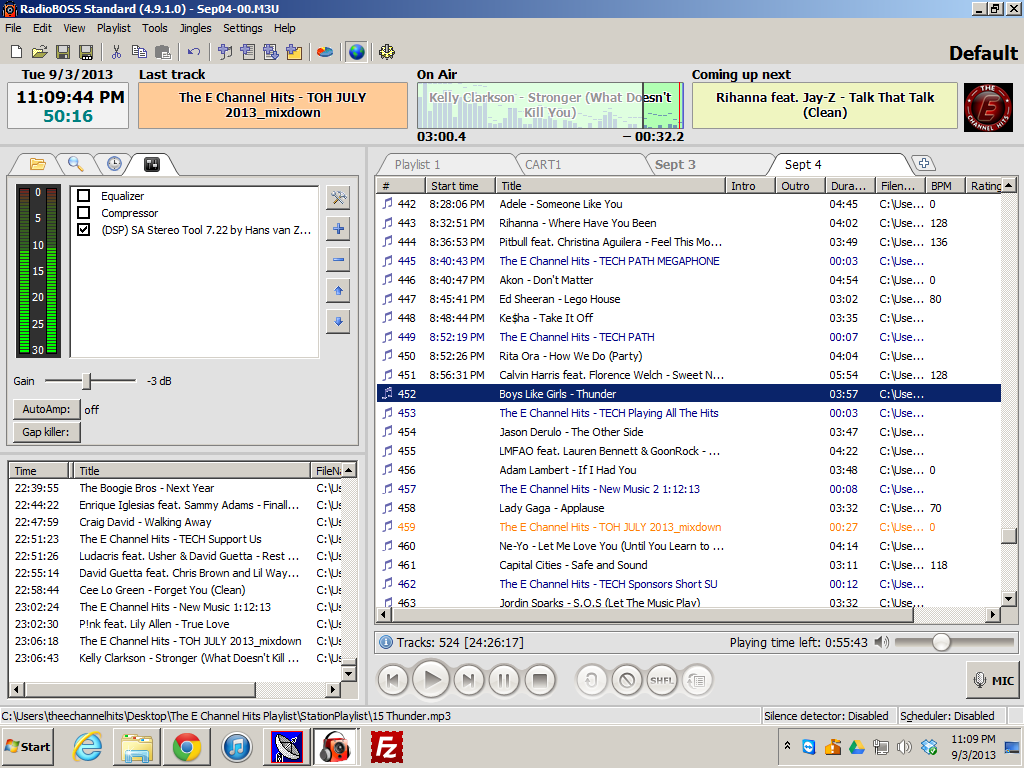Click the playlist vertical scrollbar down arrow
The image size is (1024, 768).
[1009, 598]
